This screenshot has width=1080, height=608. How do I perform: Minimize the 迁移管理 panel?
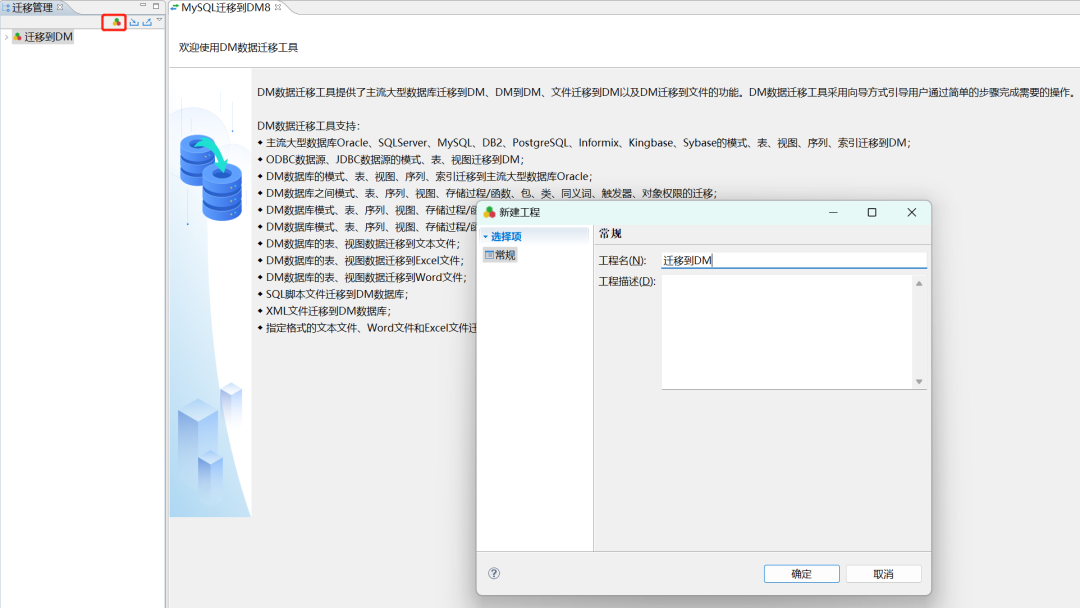pos(143,6)
